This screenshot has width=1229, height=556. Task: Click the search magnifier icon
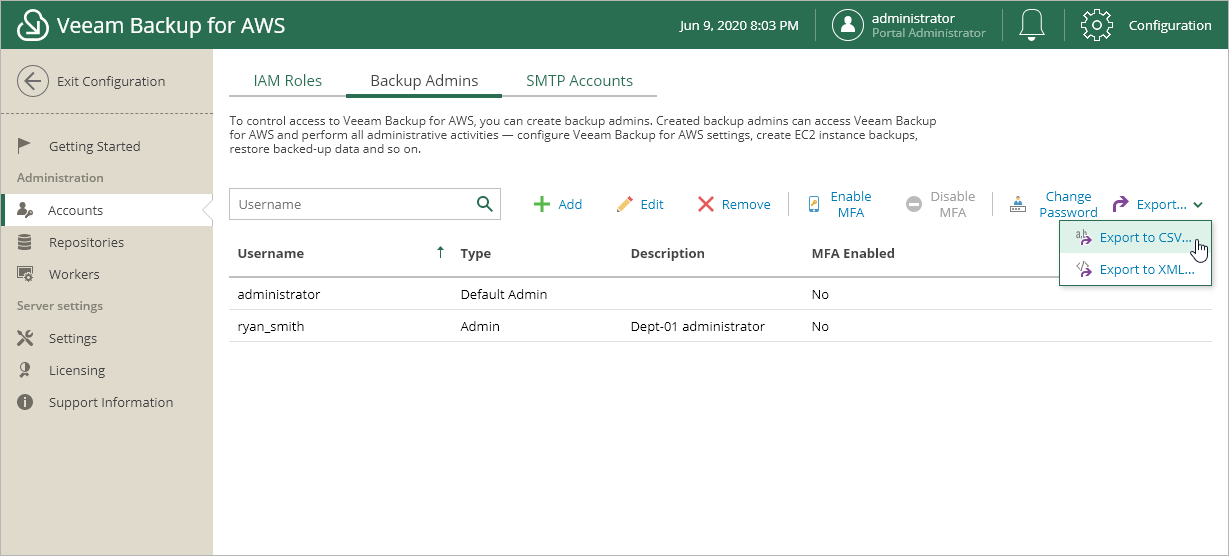[485, 204]
